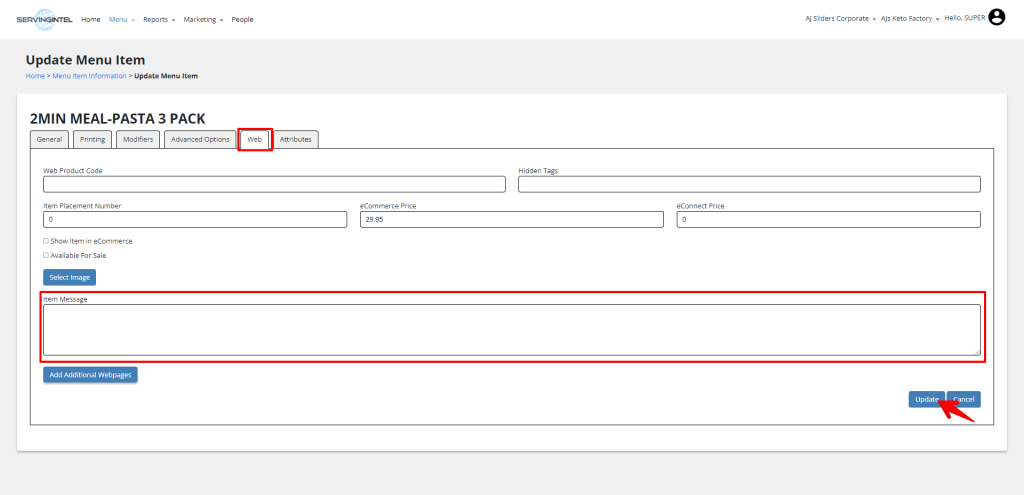Click the Update button
Viewport: 1024px width, 495px height.
(x=926, y=399)
